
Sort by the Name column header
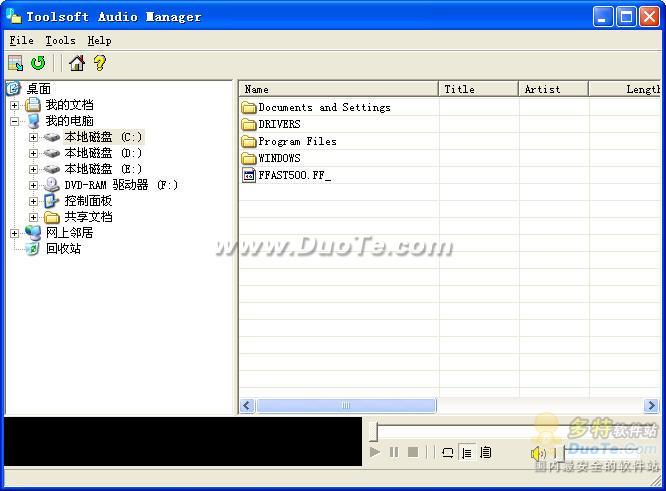pos(339,89)
